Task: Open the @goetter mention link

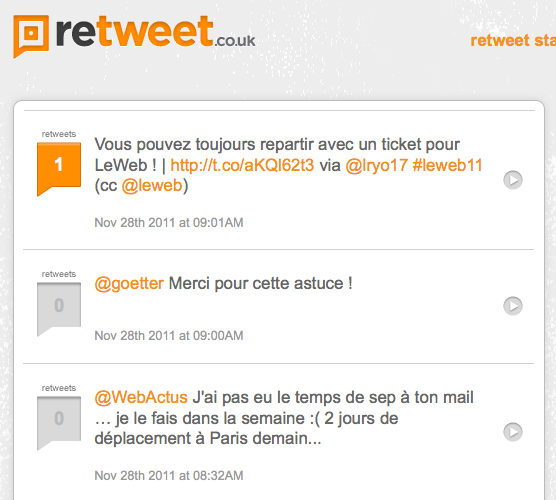Action: [x=129, y=284]
